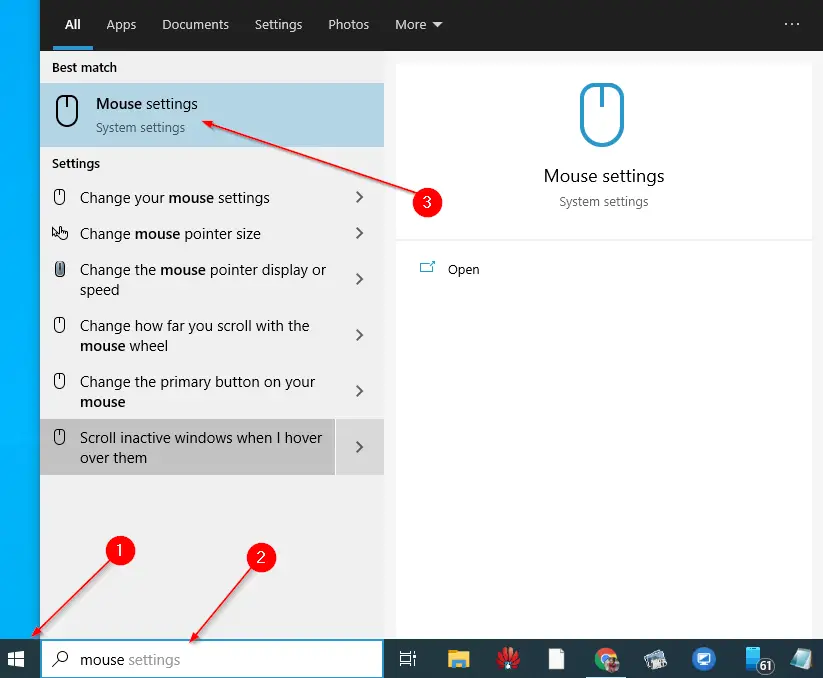Click the taskbar search input field
Screen dimensions: 823x678
[x=212, y=659]
